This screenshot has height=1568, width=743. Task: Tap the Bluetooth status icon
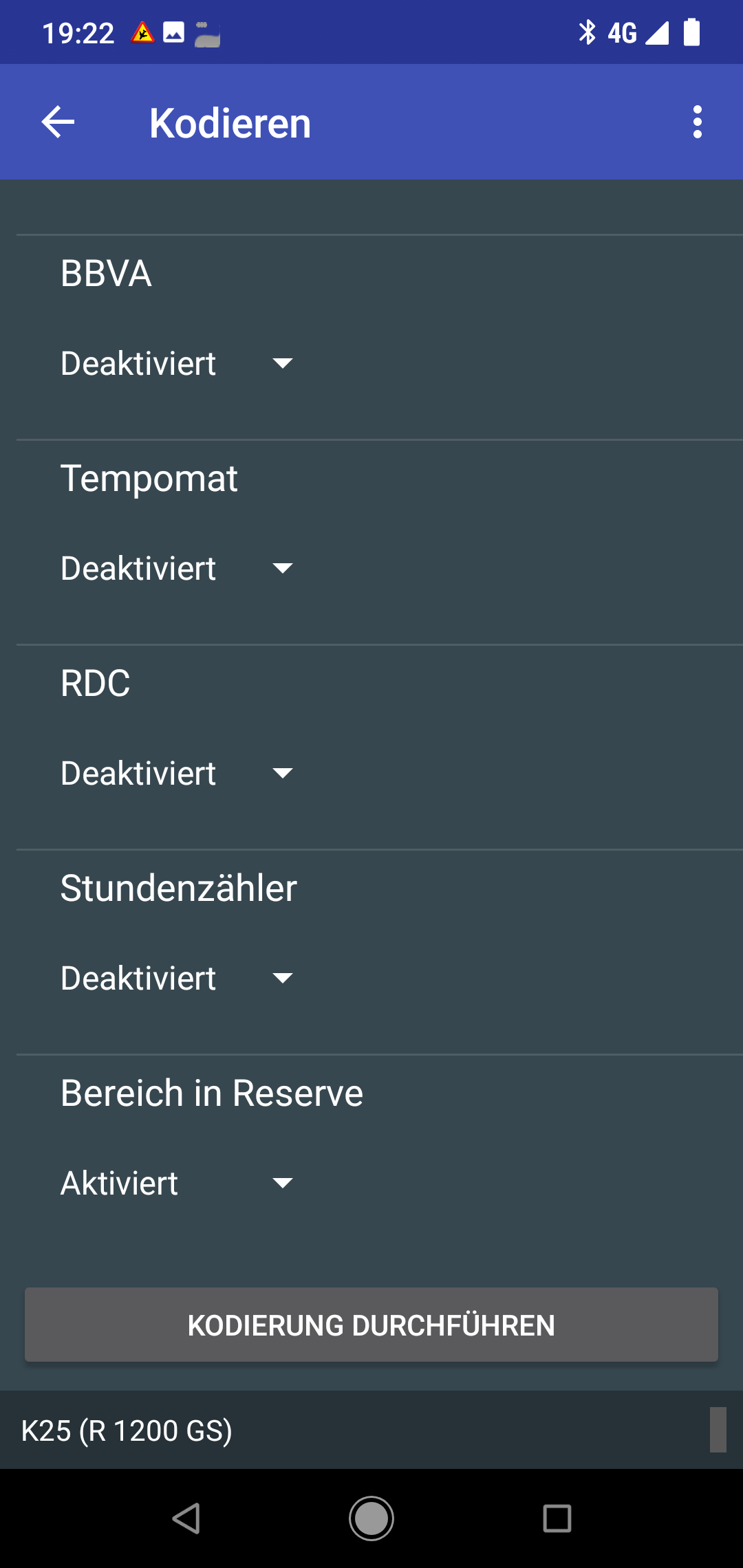(587, 32)
